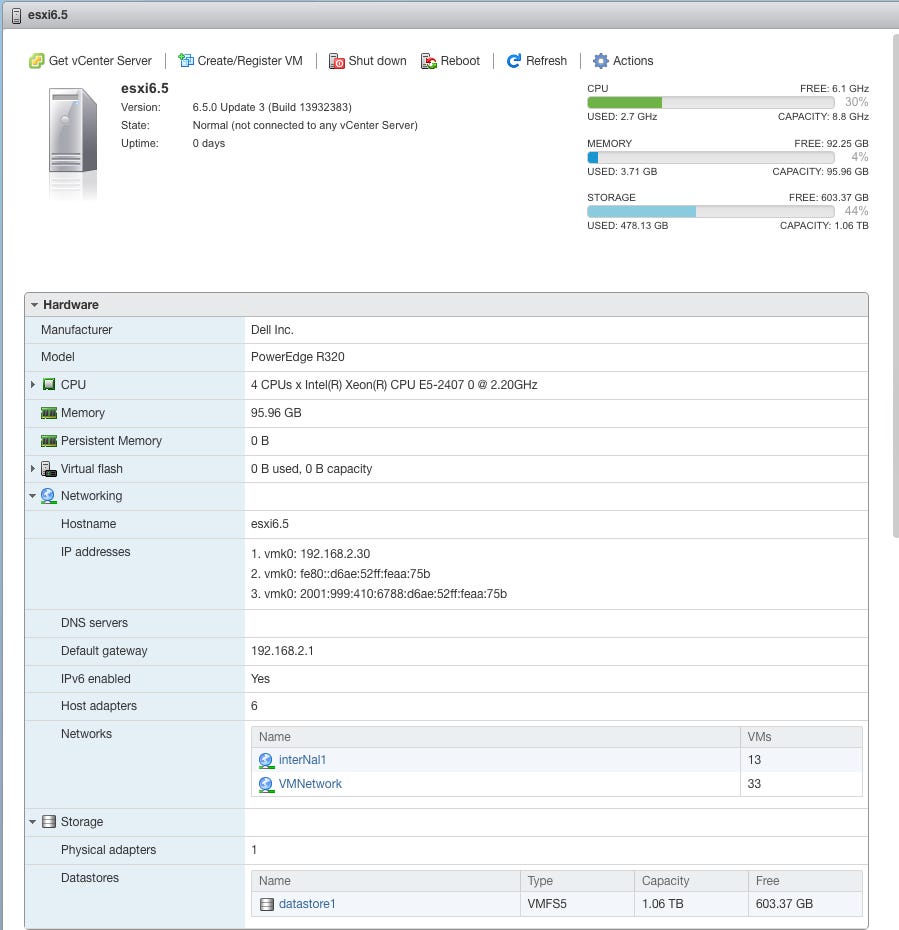Image resolution: width=899 pixels, height=930 pixels.
Task: Click the VMs column header
Action: [x=801, y=737]
